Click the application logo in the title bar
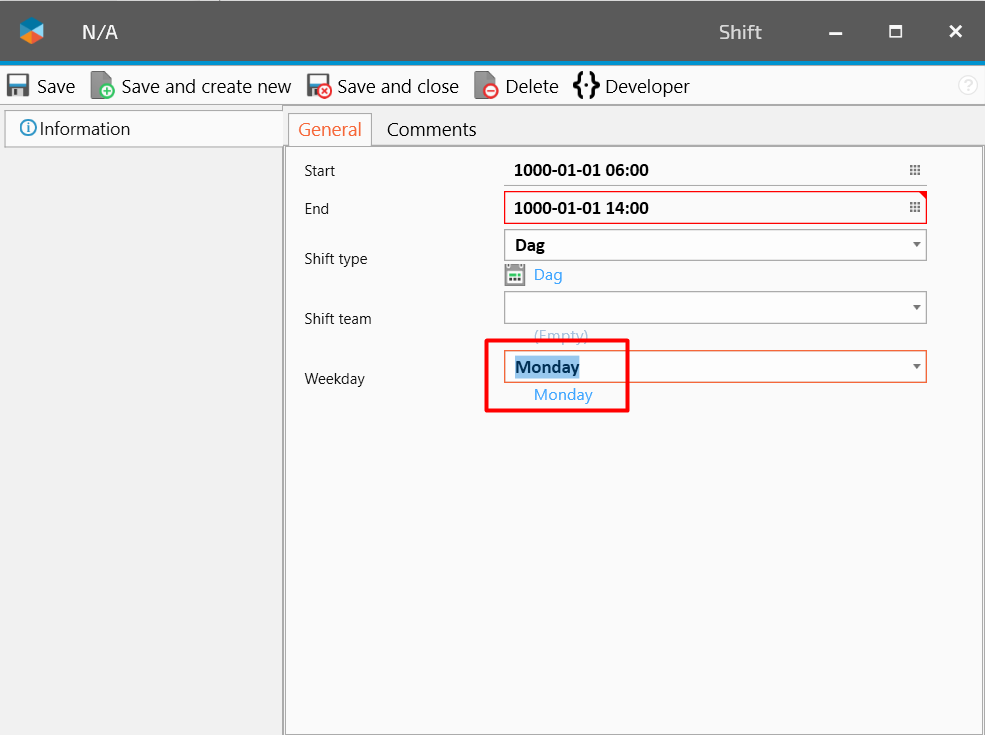Viewport: 985px width, 735px height. point(32,32)
